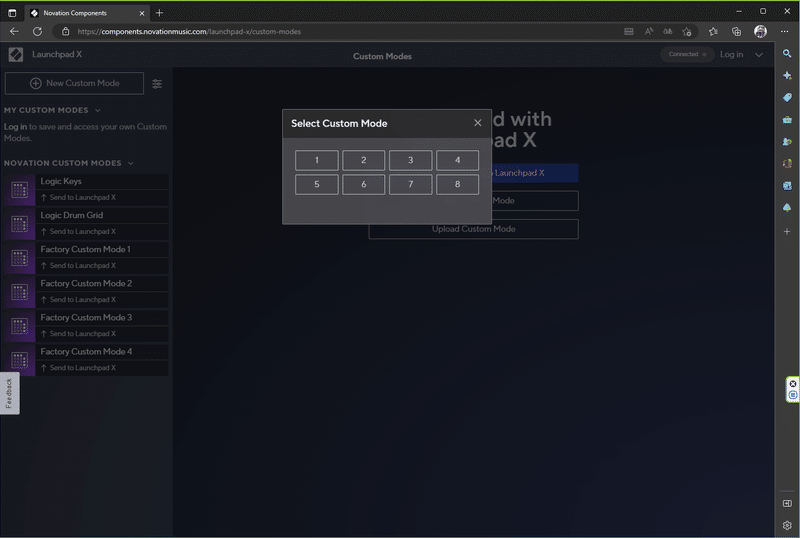
Task: Open the Read aloud icon
Action: [x=648, y=32]
